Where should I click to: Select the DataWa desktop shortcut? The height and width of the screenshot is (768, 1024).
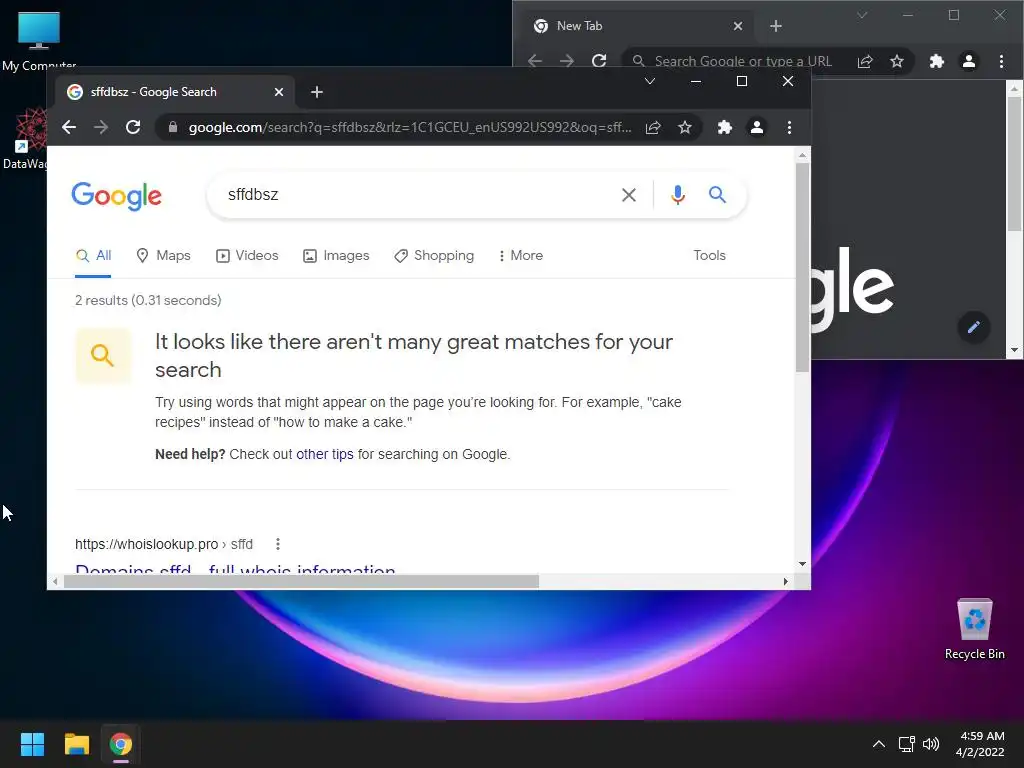26,138
